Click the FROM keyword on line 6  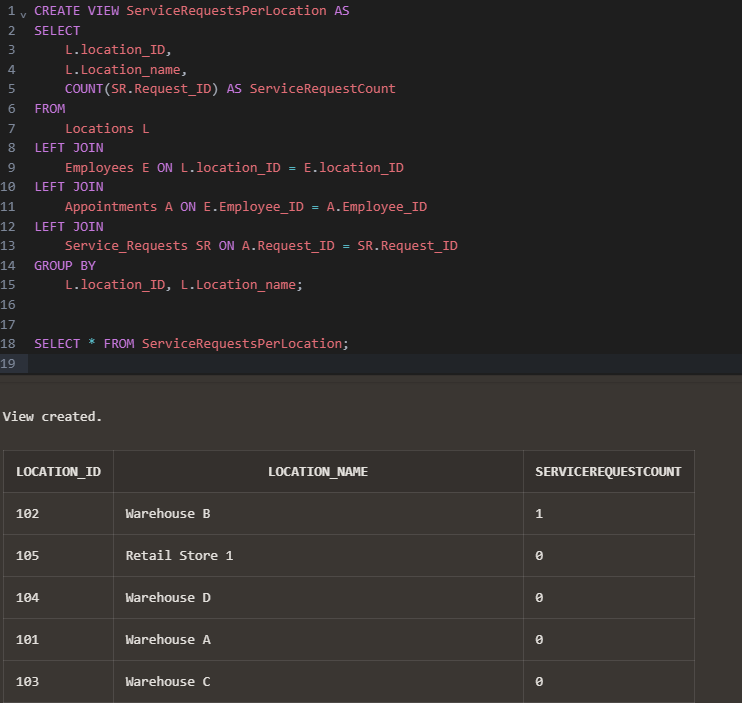pos(50,109)
